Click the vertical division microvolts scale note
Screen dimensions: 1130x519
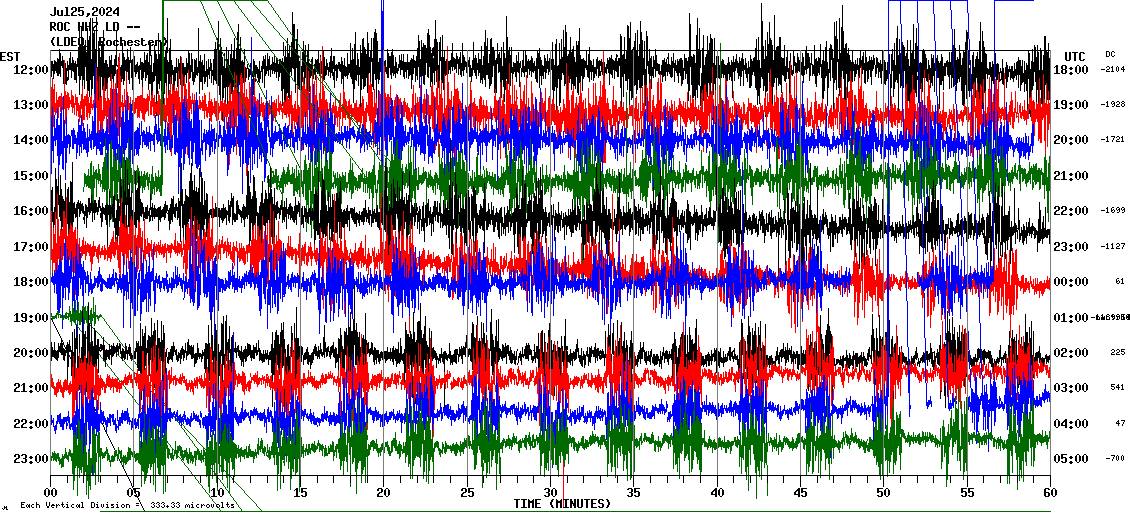[125, 506]
